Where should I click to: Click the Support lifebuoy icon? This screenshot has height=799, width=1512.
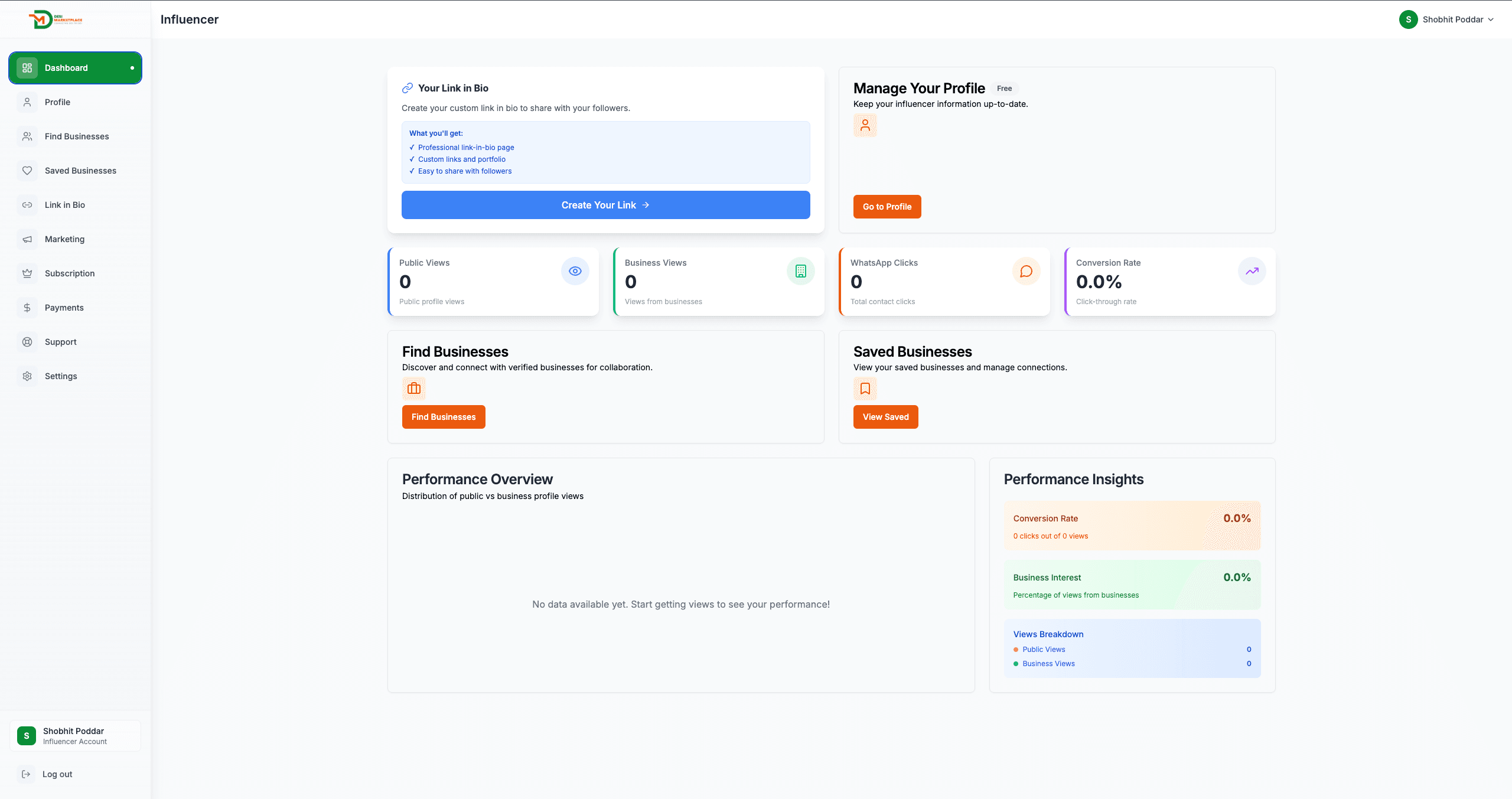point(27,342)
